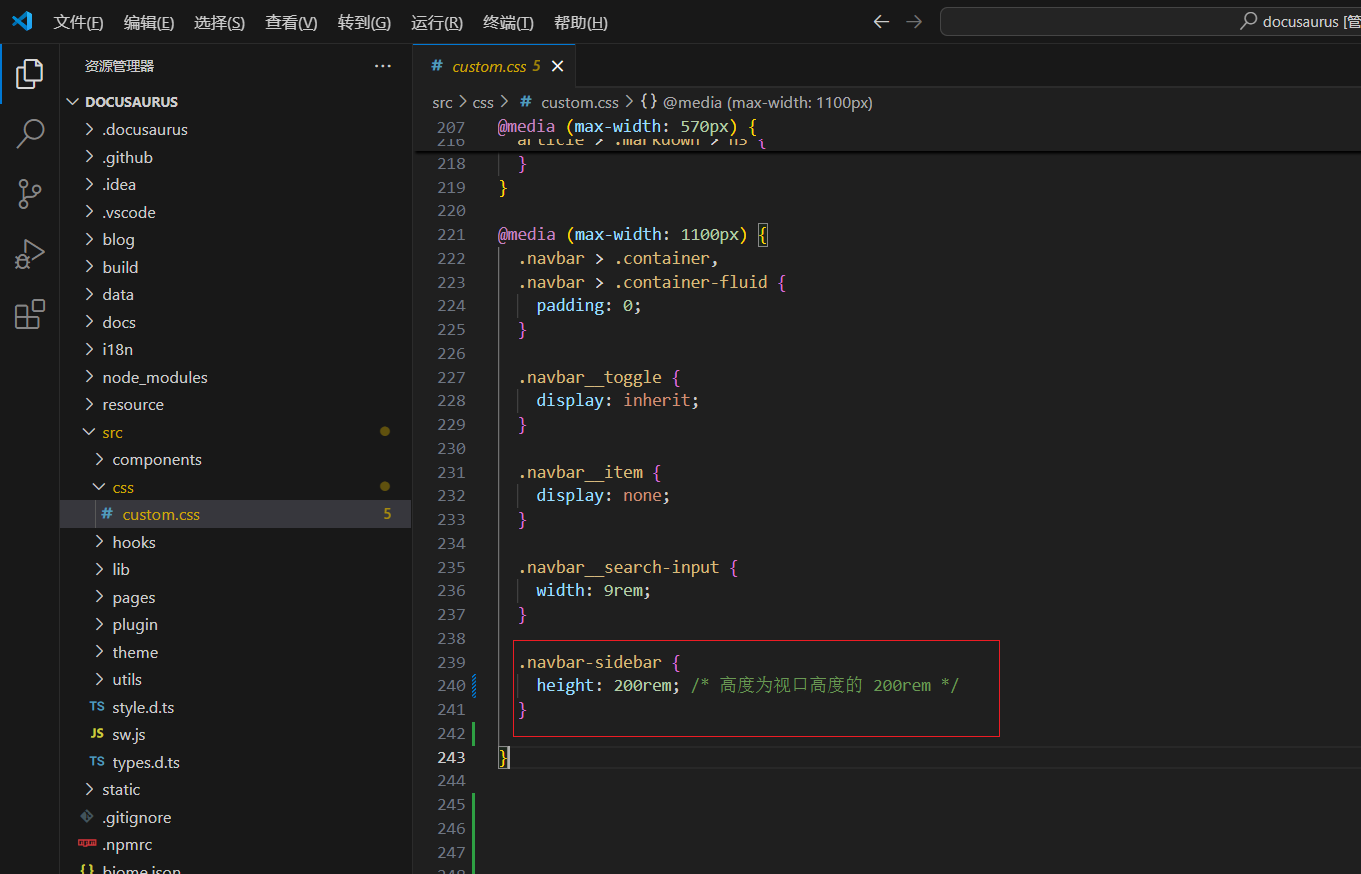Open the Extensions view

pyautogui.click(x=30, y=314)
